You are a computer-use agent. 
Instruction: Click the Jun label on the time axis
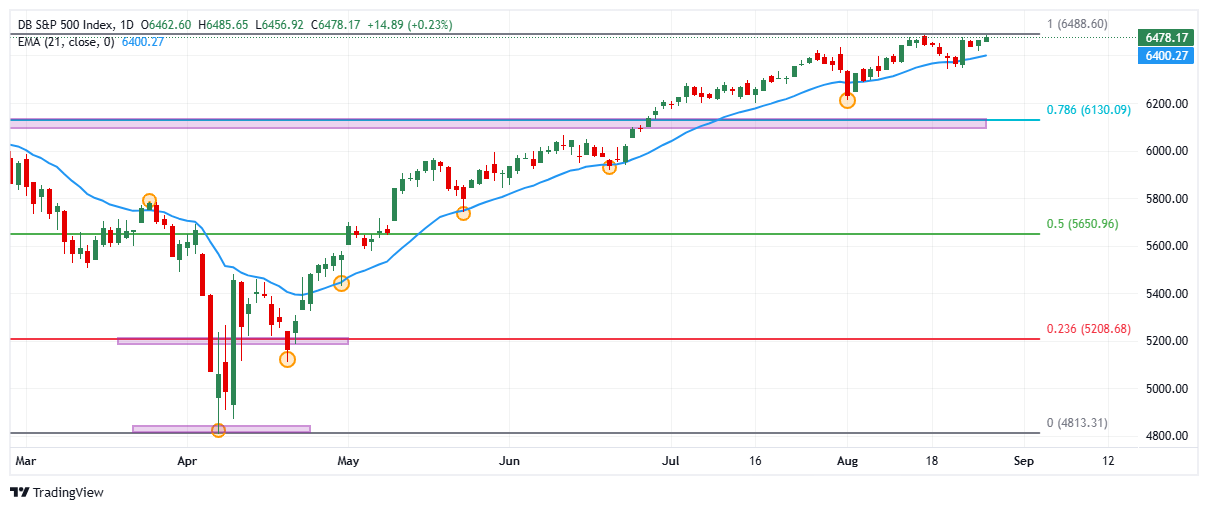point(508,461)
